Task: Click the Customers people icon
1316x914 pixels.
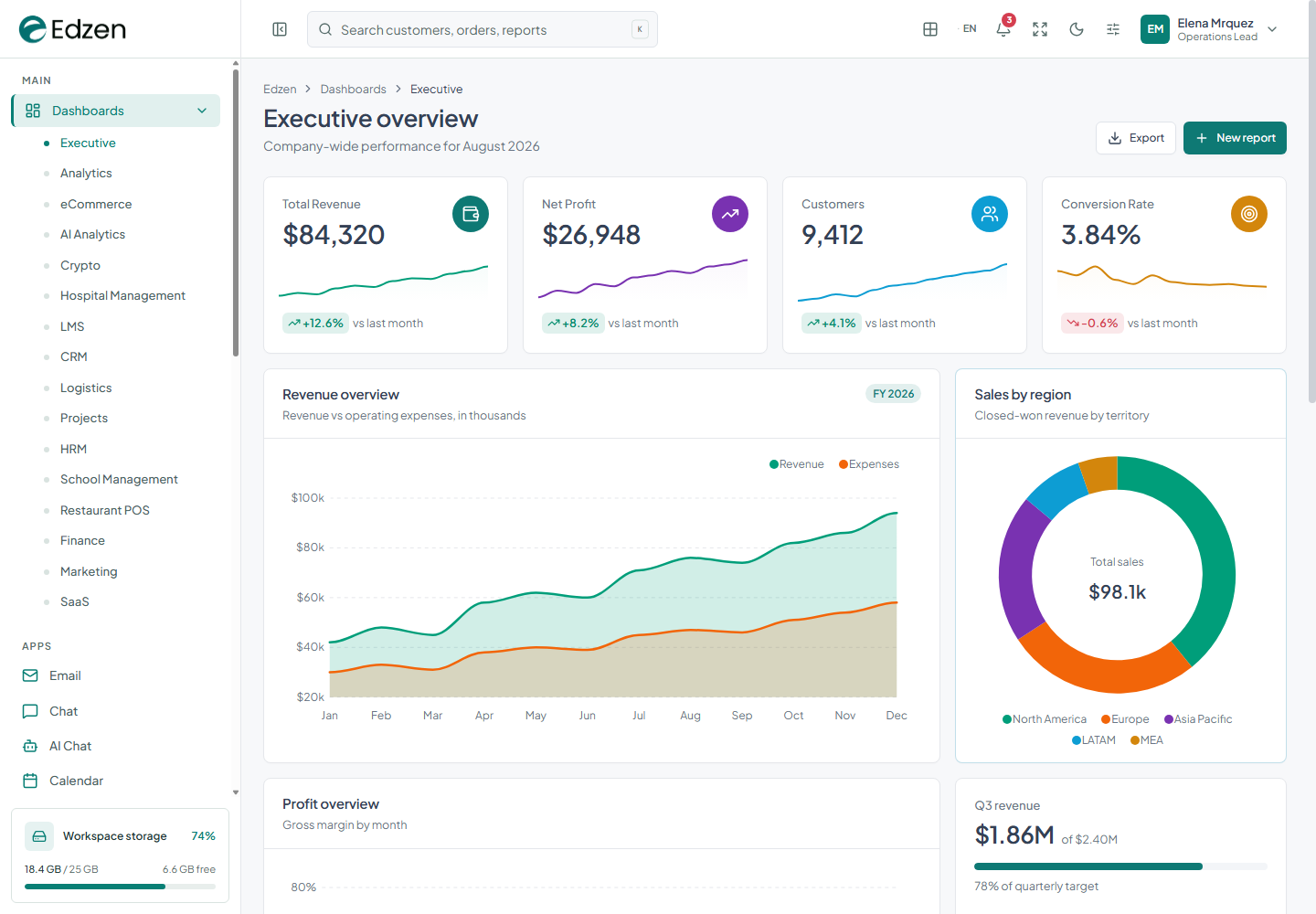Action: pos(990,214)
